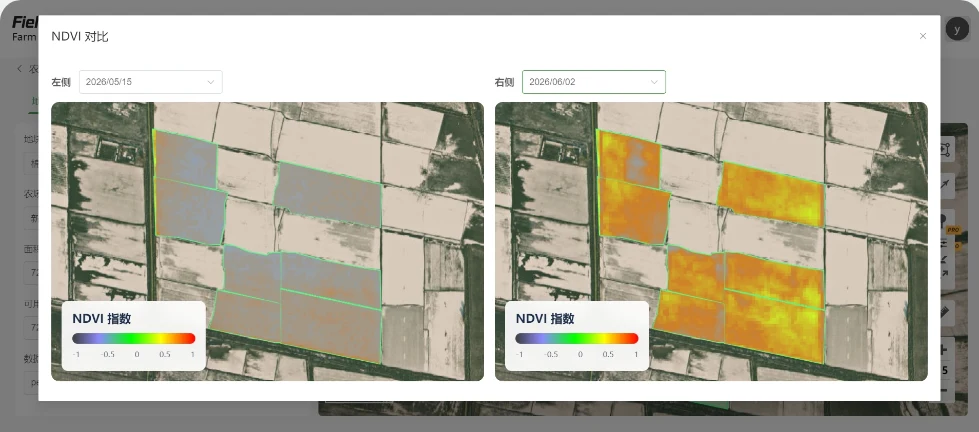The image size is (979, 432).
Task: Click the PRO badge in background map toolbar
Action: 953,230
